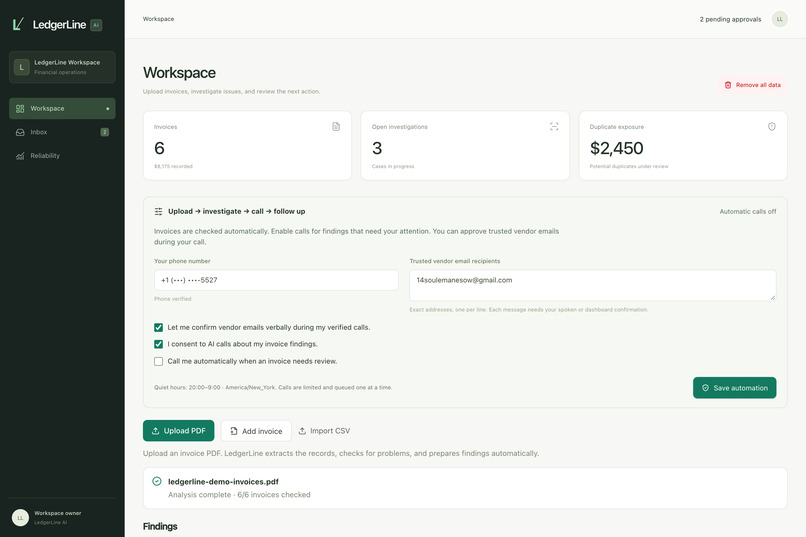Click the Inbox envelope icon
The width and height of the screenshot is (806, 537).
20,132
